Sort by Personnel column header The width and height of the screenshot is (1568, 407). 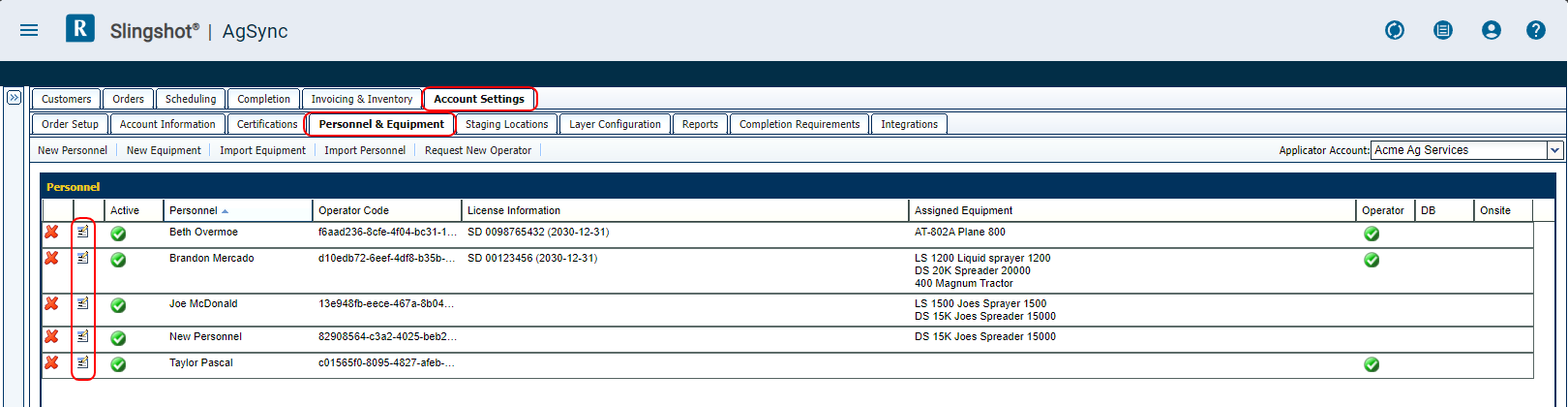239,210
